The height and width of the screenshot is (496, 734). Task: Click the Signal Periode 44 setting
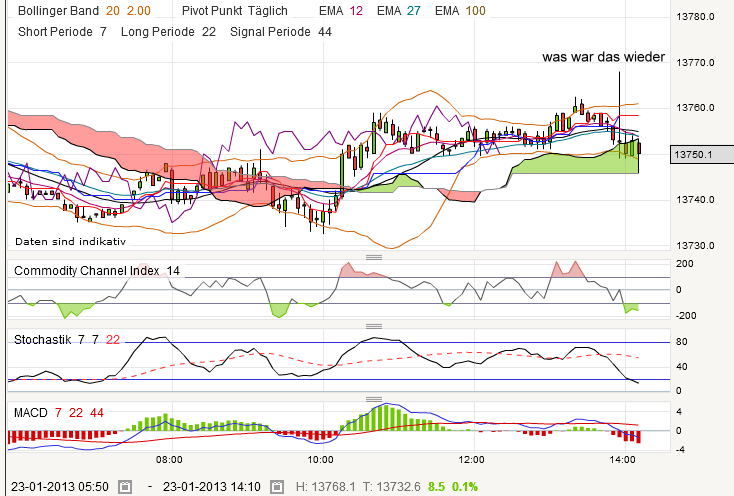click(x=281, y=32)
